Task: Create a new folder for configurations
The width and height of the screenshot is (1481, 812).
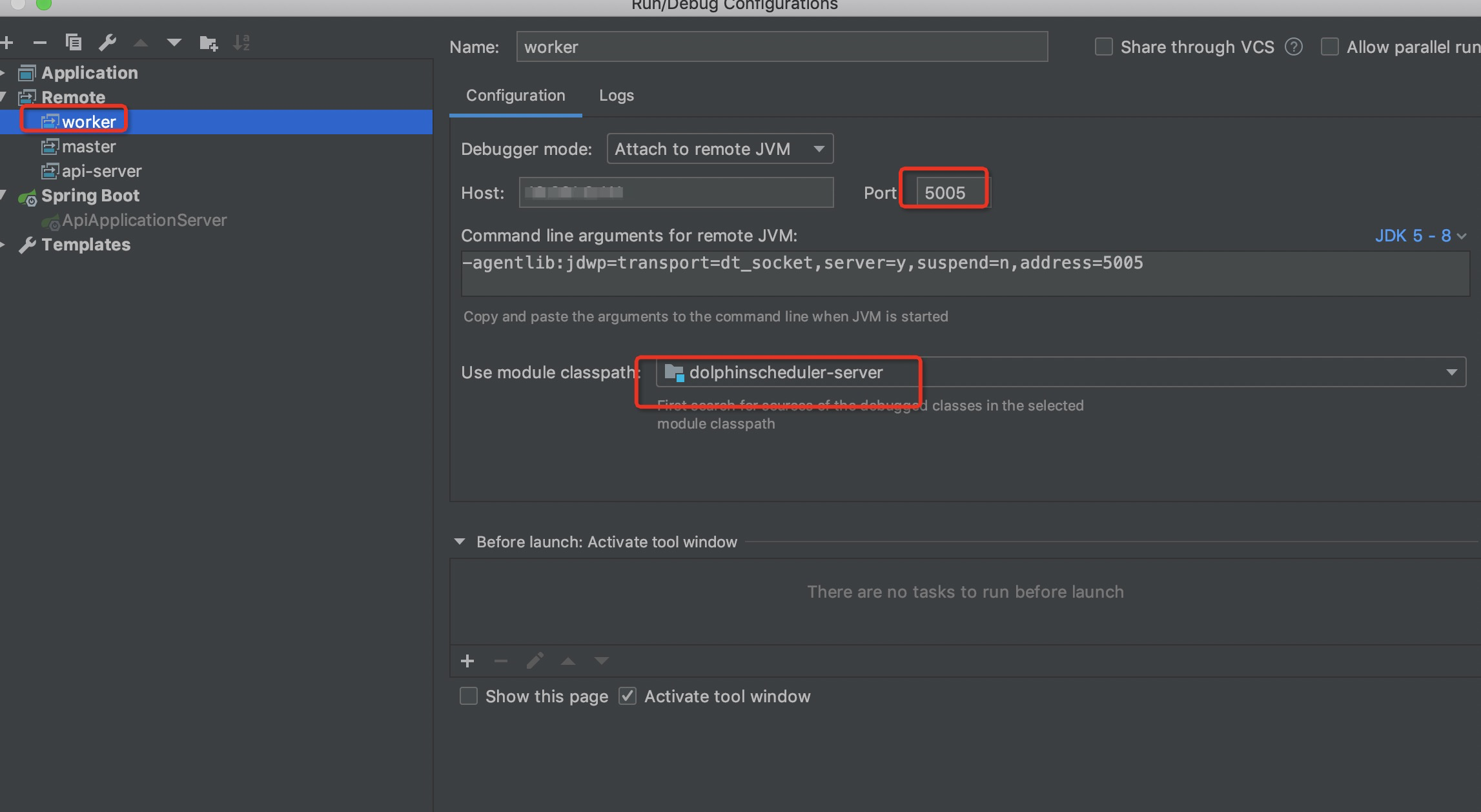Action: tap(208, 43)
